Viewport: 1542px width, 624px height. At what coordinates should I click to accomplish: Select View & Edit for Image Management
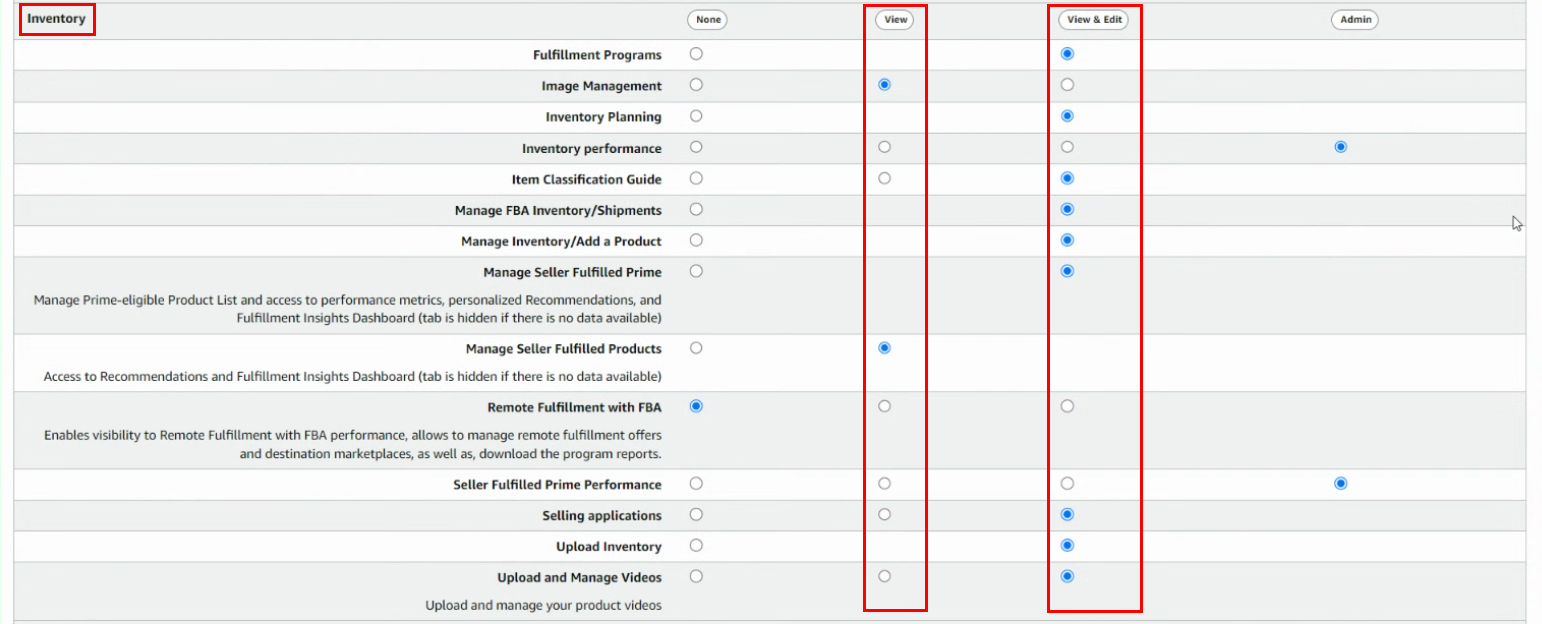coord(1067,85)
